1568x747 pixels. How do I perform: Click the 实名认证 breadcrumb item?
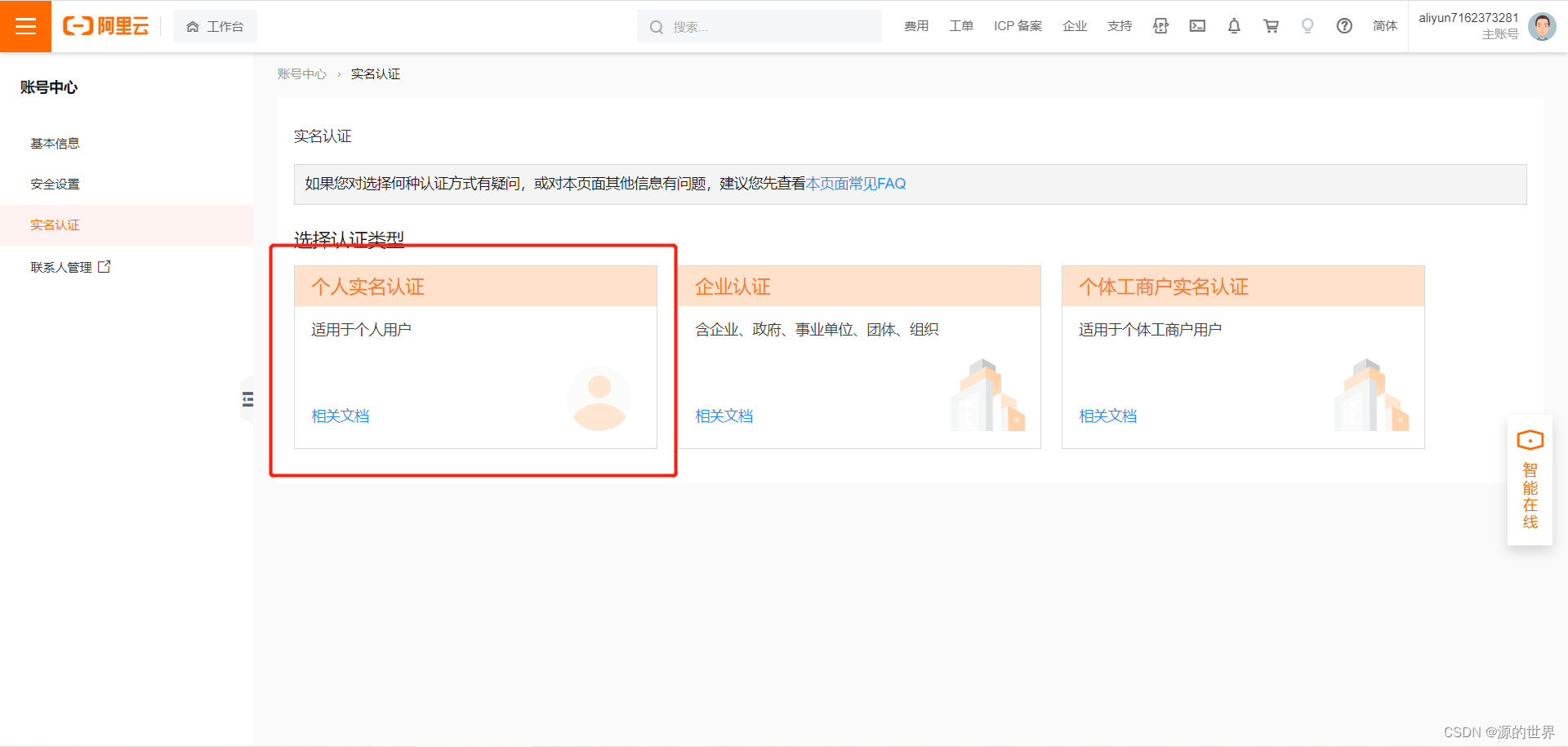click(x=376, y=74)
